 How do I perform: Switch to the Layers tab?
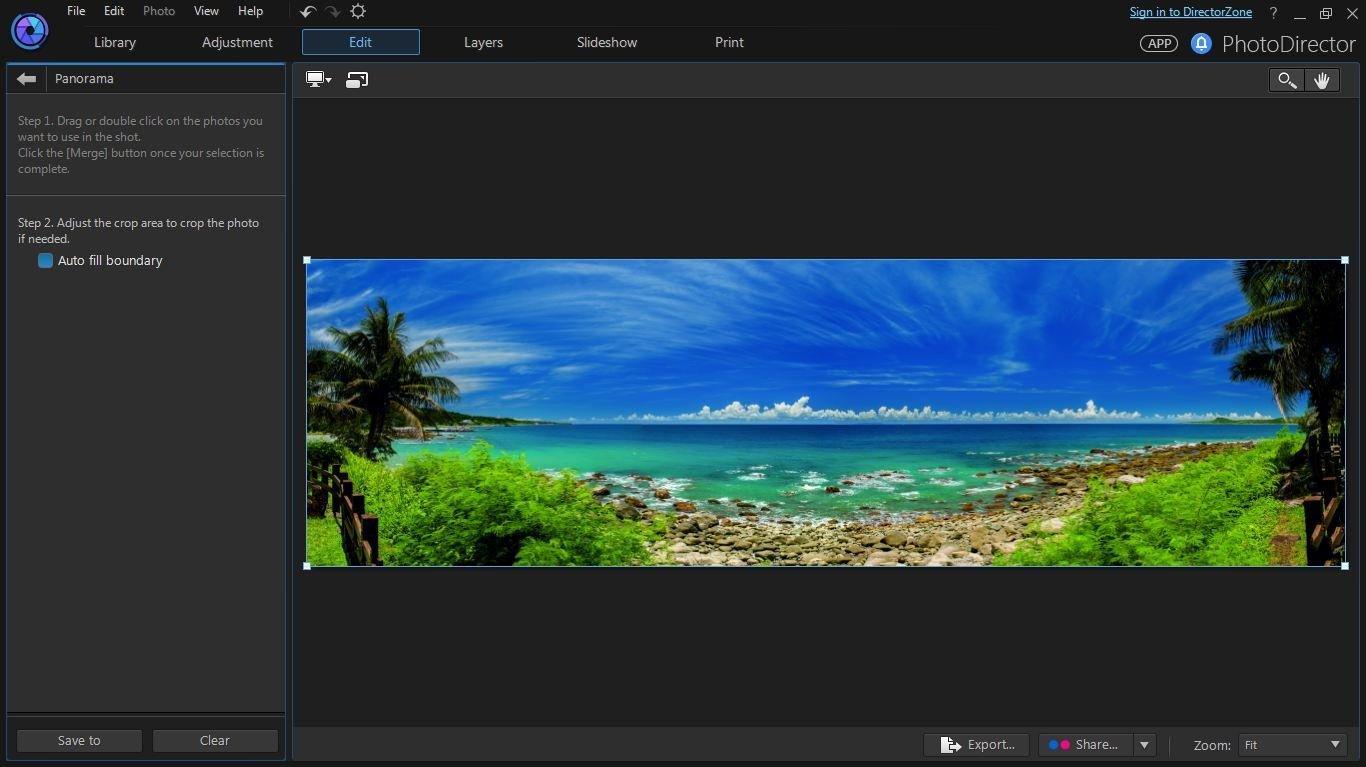pyautogui.click(x=483, y=42)
